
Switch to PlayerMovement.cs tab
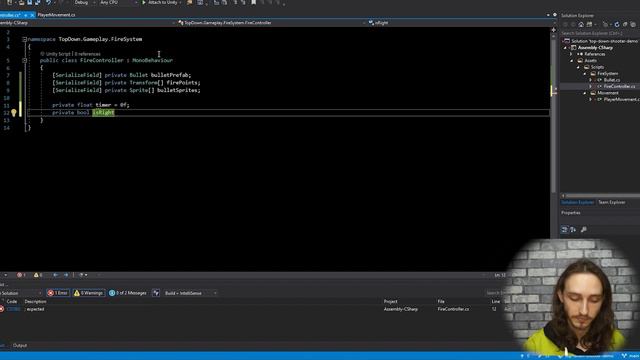pyautogui.click(x=56, y=15)
